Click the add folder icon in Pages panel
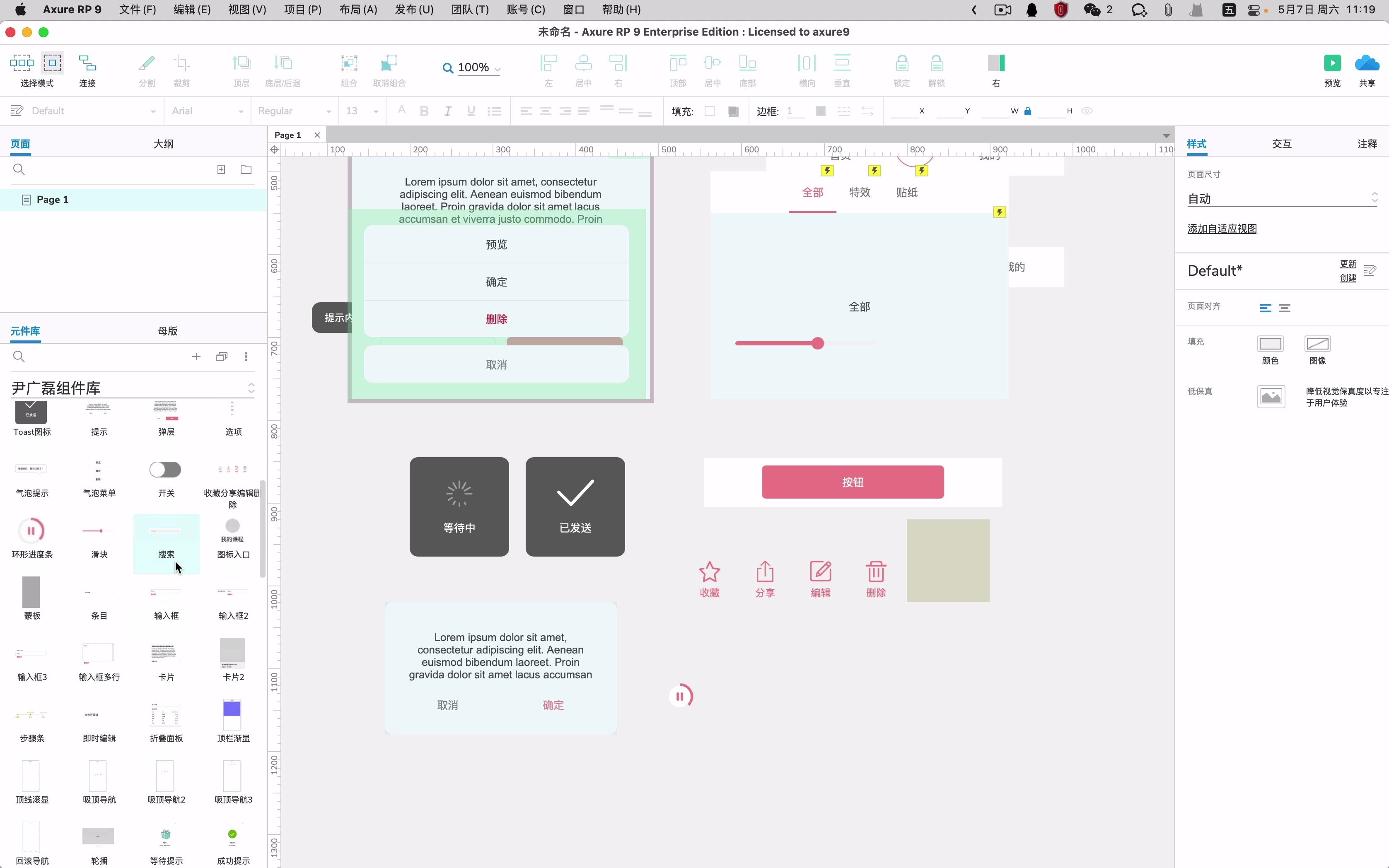Image resolution: width=1389 pixels, height=868 pixels. 246,169
